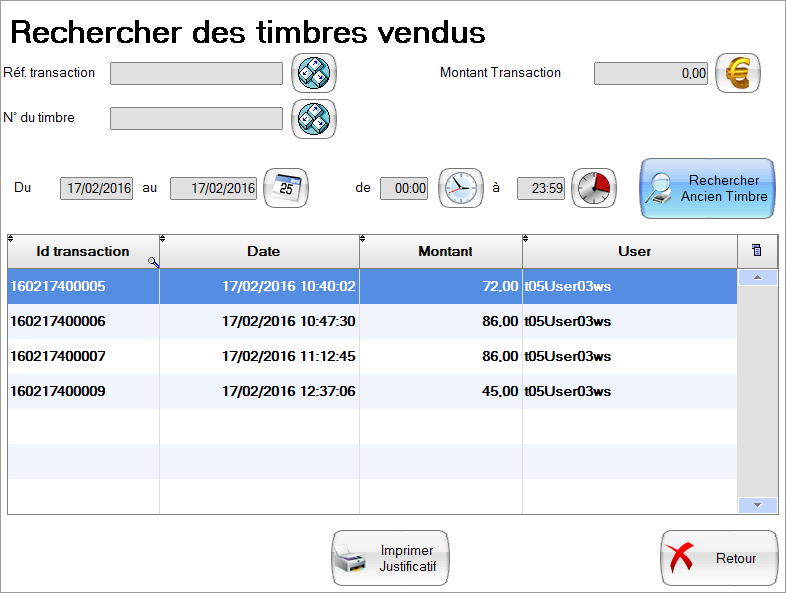Click the Réf. transaction input field

pos(196,73)
